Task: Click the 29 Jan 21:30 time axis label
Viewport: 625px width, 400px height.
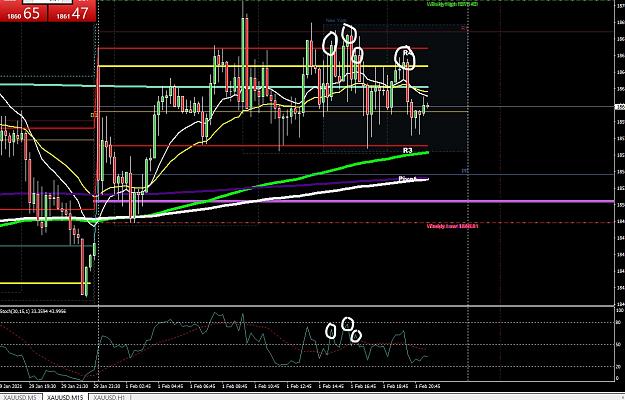Action: 74,386
